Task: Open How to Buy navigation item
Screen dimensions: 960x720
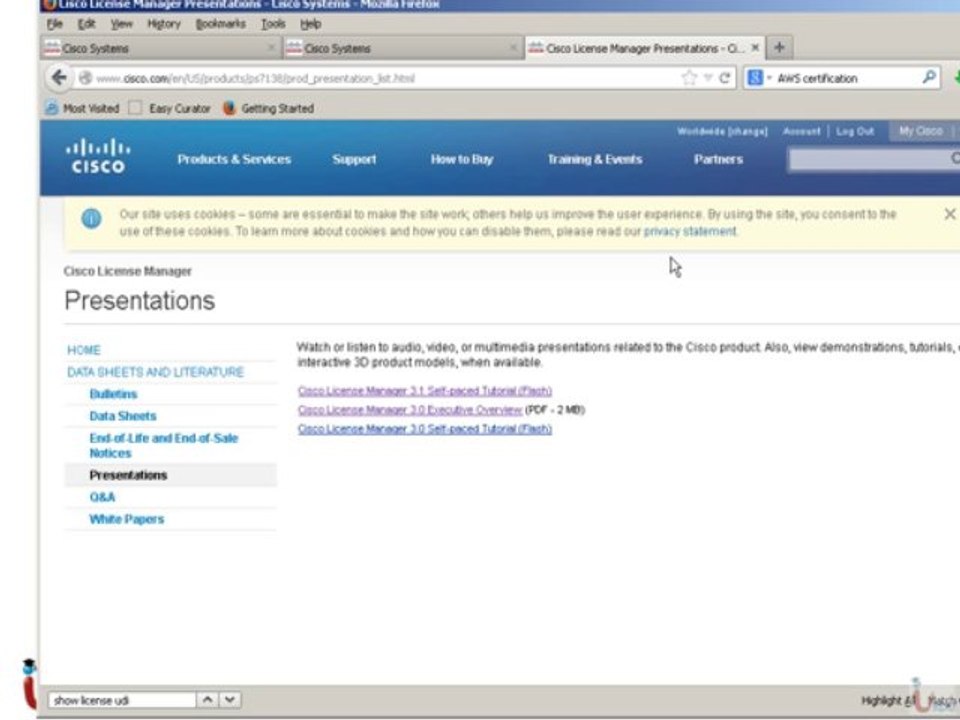Action: point(462,159)
